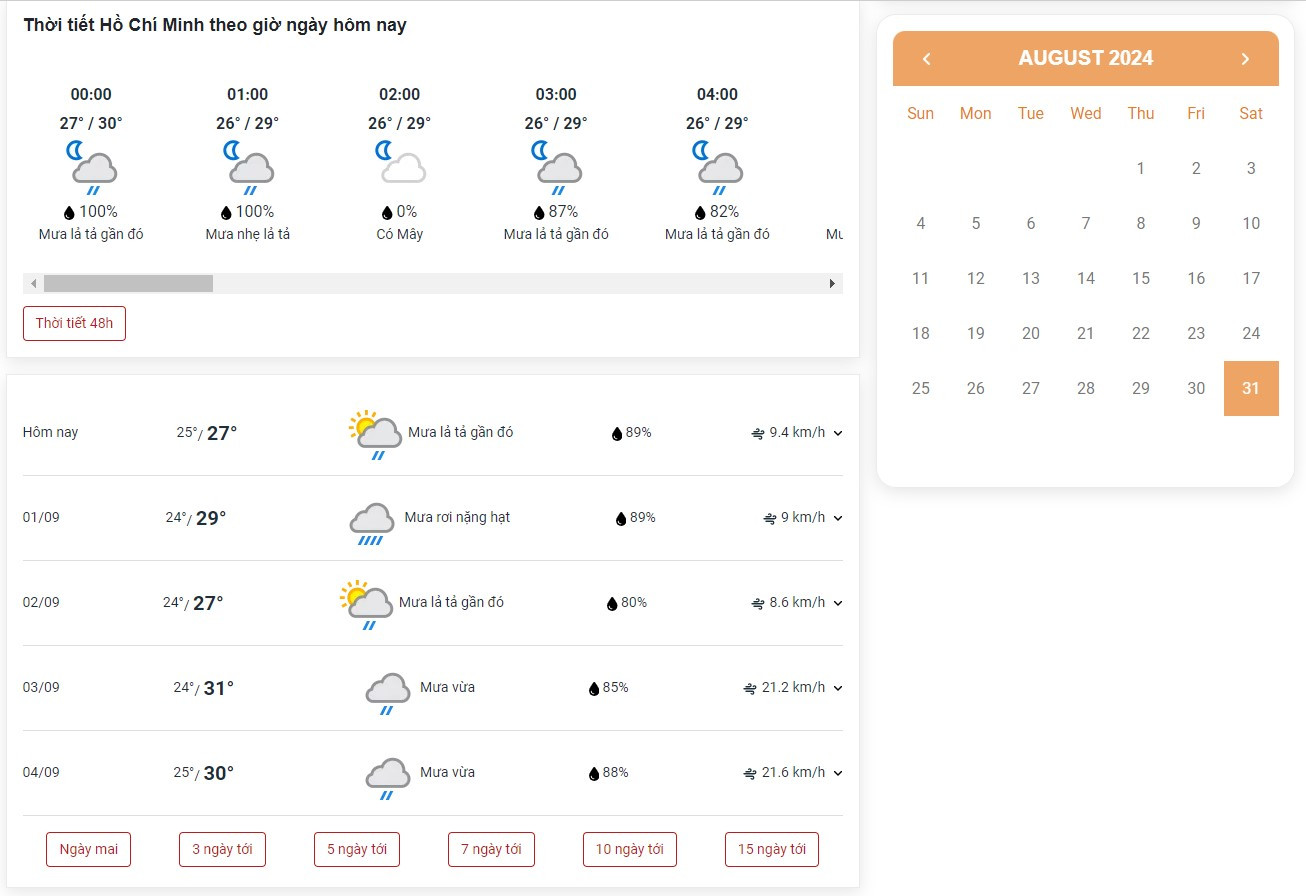The height and width of the screenshot is (896, 1306).
Task: Click the drop icon at 04:00 82%
Action: pos(700,213)
